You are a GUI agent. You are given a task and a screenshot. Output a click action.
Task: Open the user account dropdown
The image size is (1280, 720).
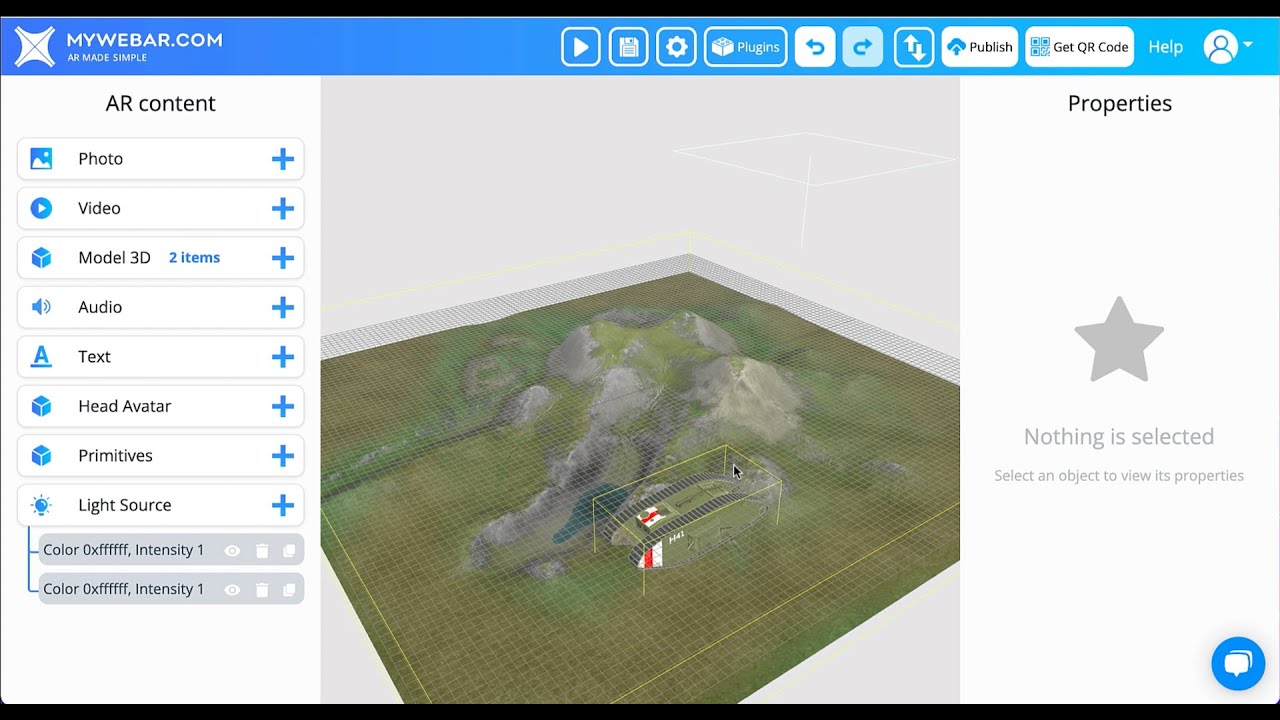point(1228,47)
